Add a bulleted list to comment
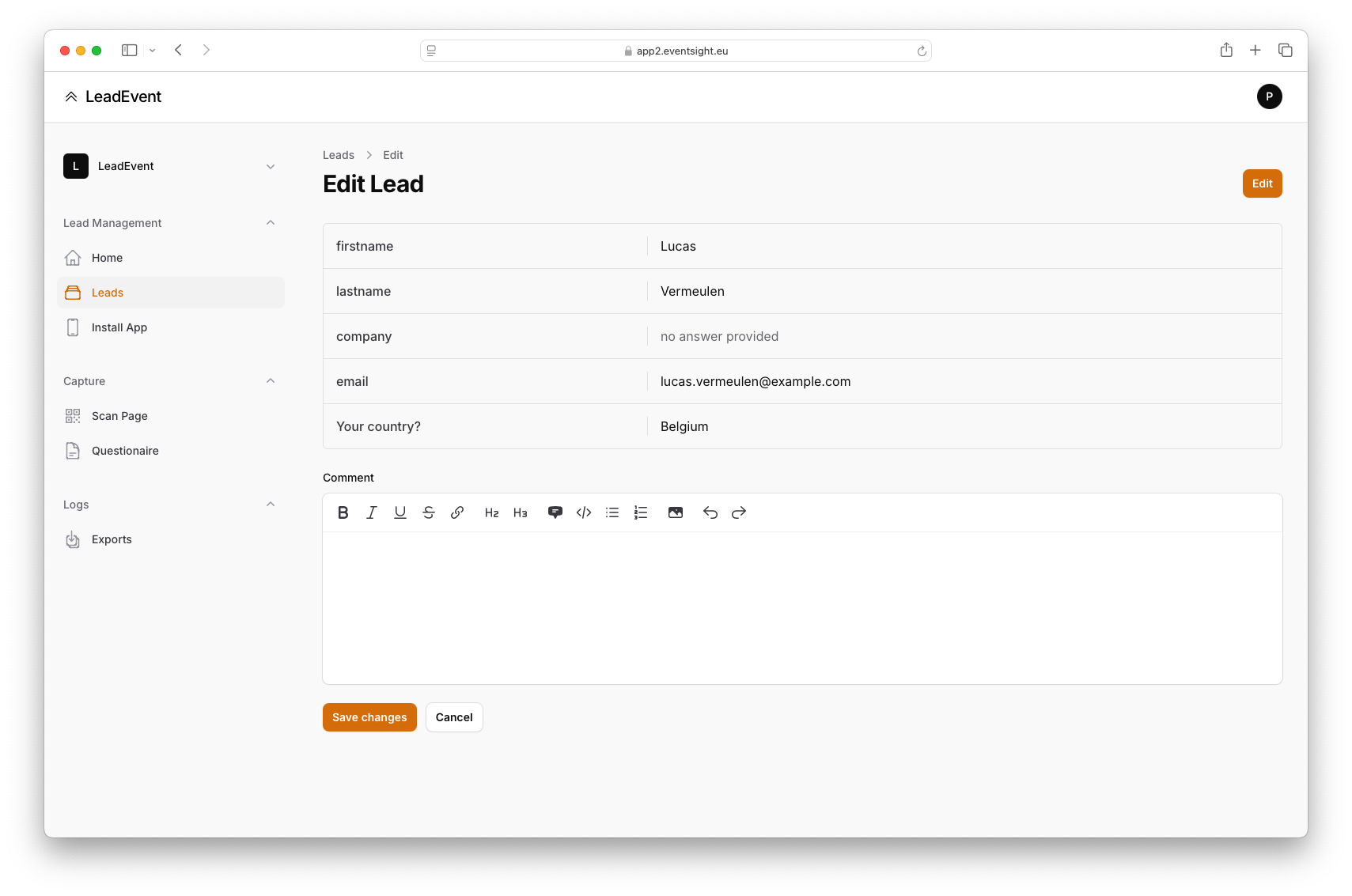The image size is (1352, 896). (612, 512)
